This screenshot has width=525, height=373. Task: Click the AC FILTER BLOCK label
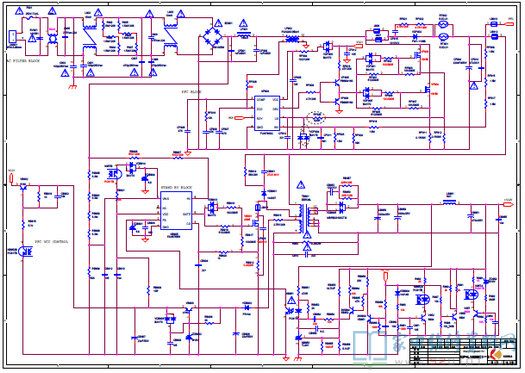pyautogui.click(x=23, y=61)
